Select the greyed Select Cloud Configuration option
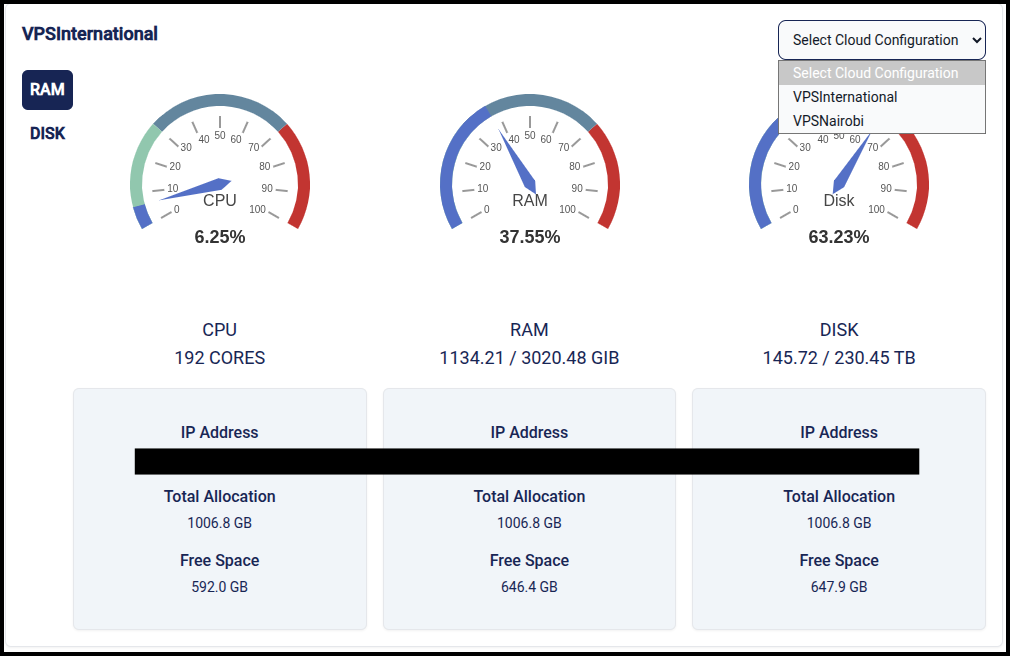This screenshot has height=656, width=1010. pos(882,73)
